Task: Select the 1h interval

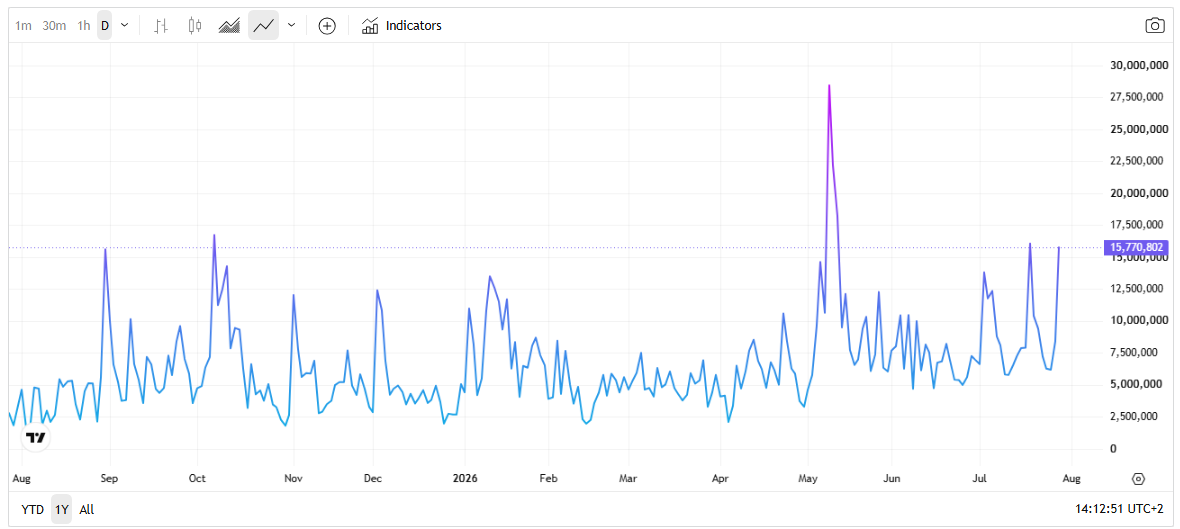Action: [84, 26]
